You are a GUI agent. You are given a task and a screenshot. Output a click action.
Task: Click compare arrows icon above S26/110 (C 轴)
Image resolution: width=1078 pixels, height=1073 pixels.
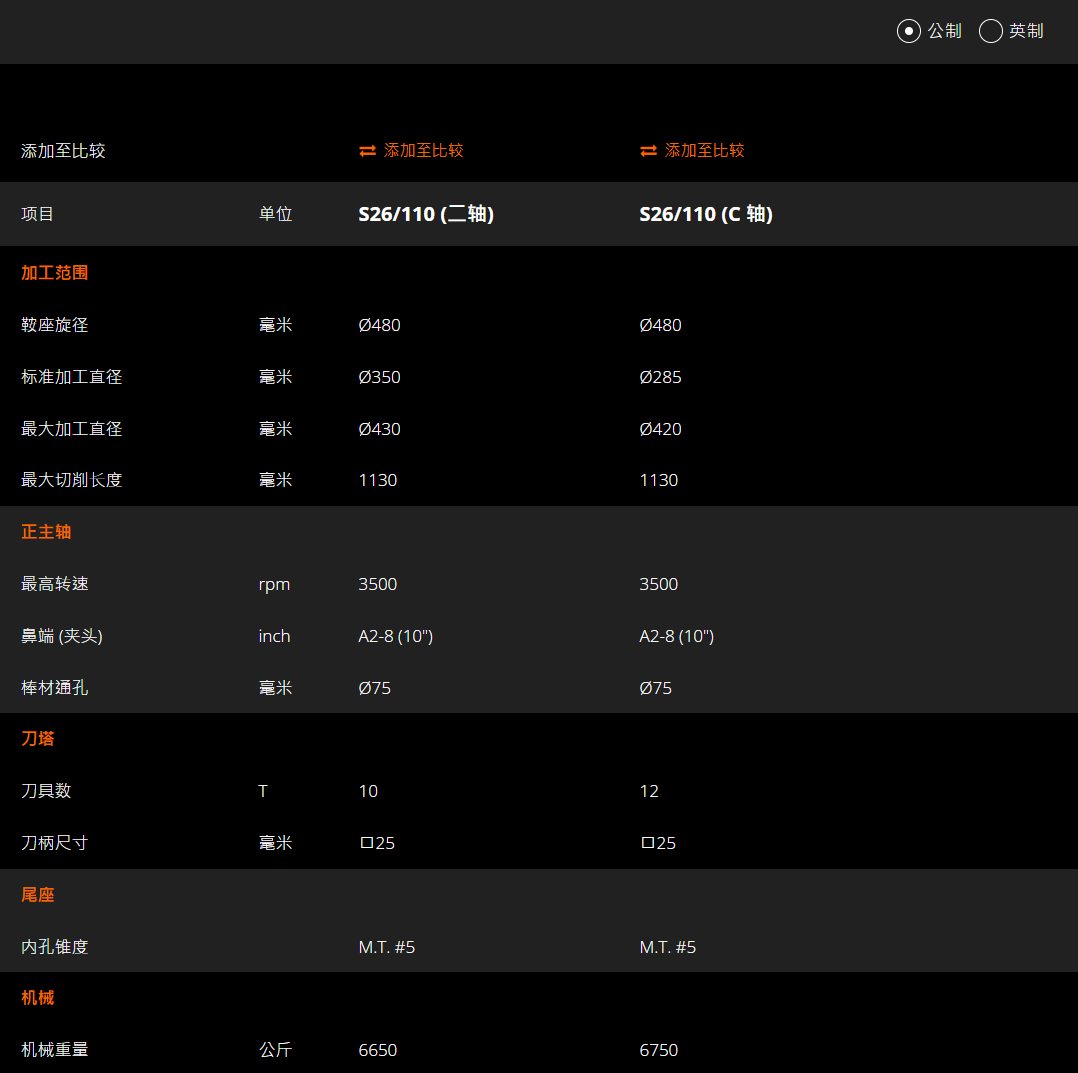[x=648, y=151]
